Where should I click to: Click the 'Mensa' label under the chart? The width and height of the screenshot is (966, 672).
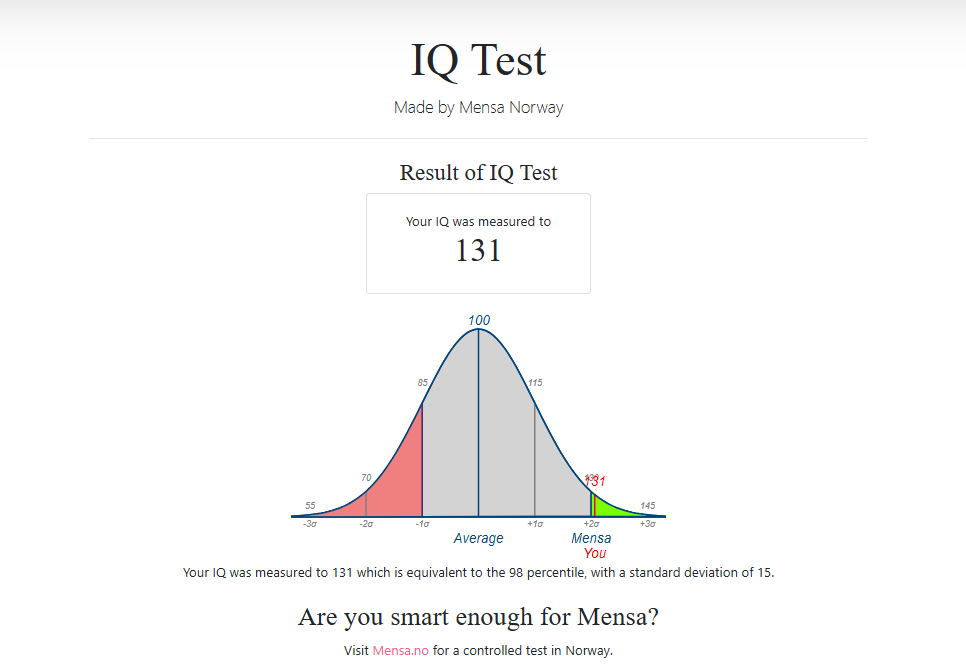tap(591, 538)
